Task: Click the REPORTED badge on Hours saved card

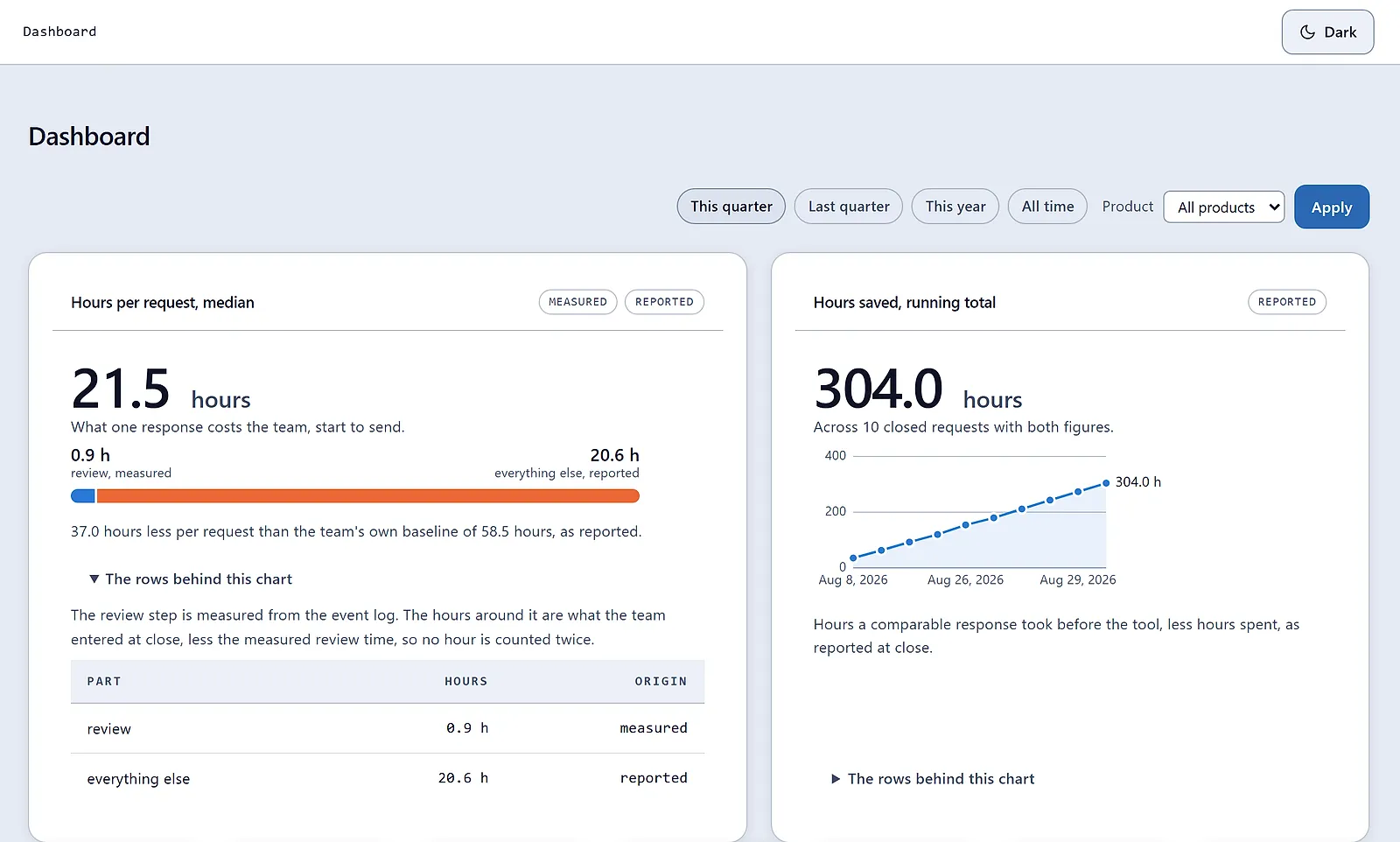Action: [1287, 302]
